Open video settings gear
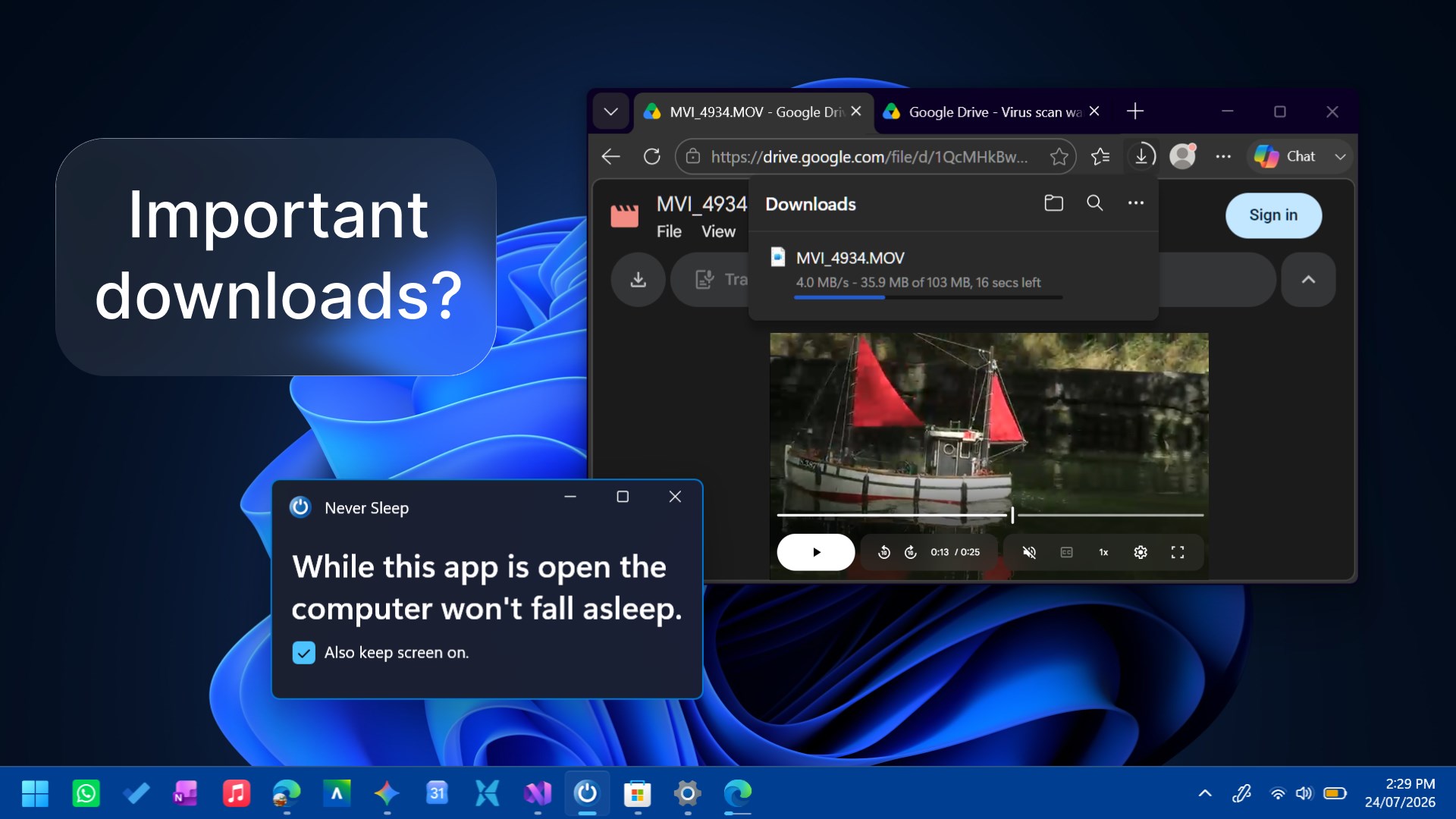This screenshot has width=1456, height=819. (x=1141, y=552)
